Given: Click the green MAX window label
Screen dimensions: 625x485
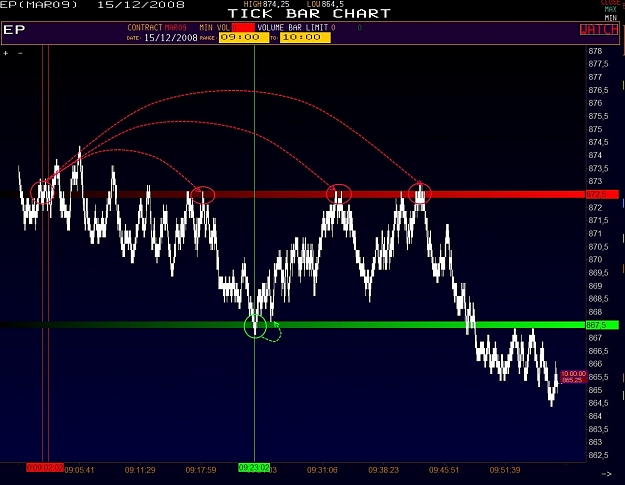Looking at the screenshot, I should click(x=610, y=9).
